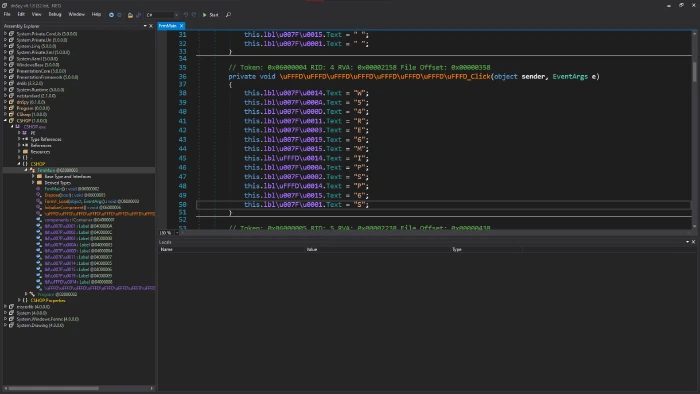Click the Program class icon in tree
Image resolution: width=700 pixels, height=394 pixels.
click(x=32, y=294)
